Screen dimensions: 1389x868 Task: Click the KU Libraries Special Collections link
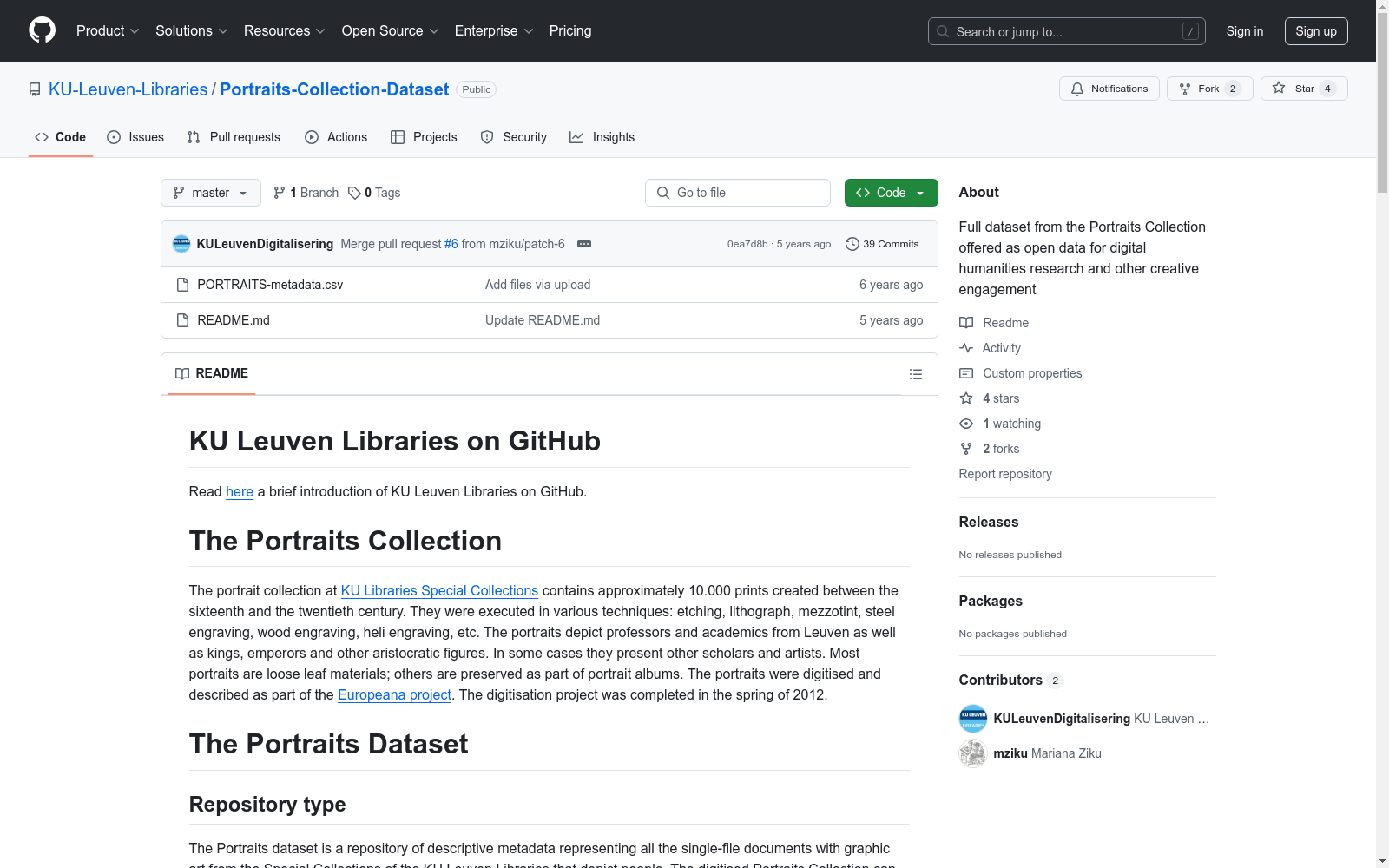click(439, 590)
